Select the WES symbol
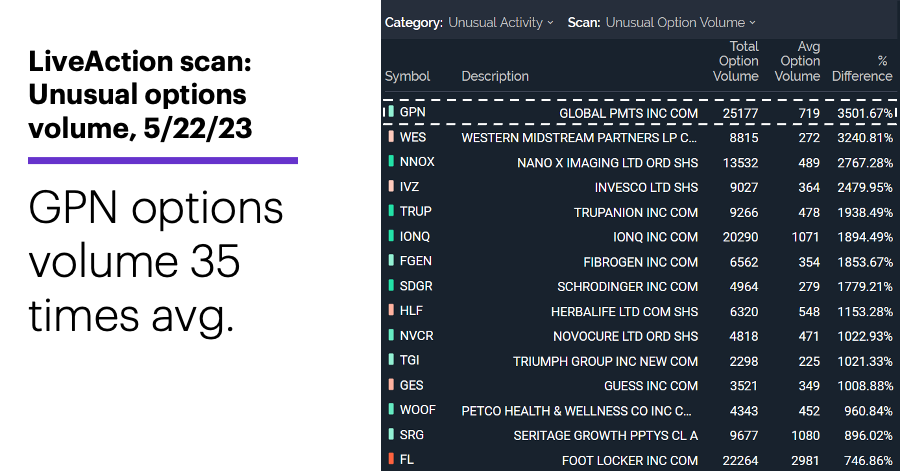This screenshot has width=900, height=471. tap(413, 137)
